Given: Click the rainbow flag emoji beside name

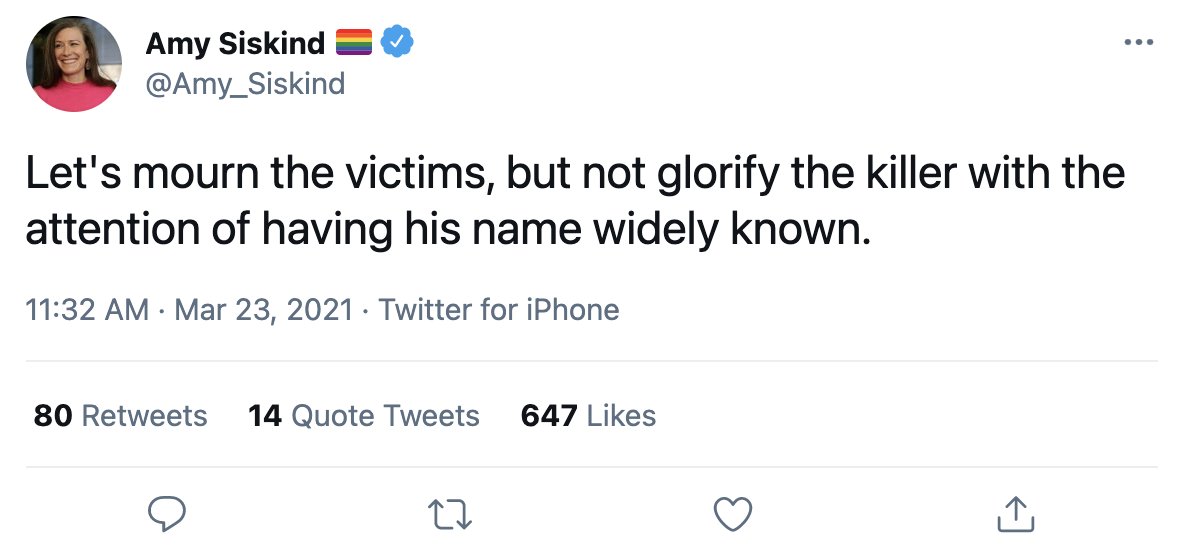Looking at the screenshot, I should point(353,43).
